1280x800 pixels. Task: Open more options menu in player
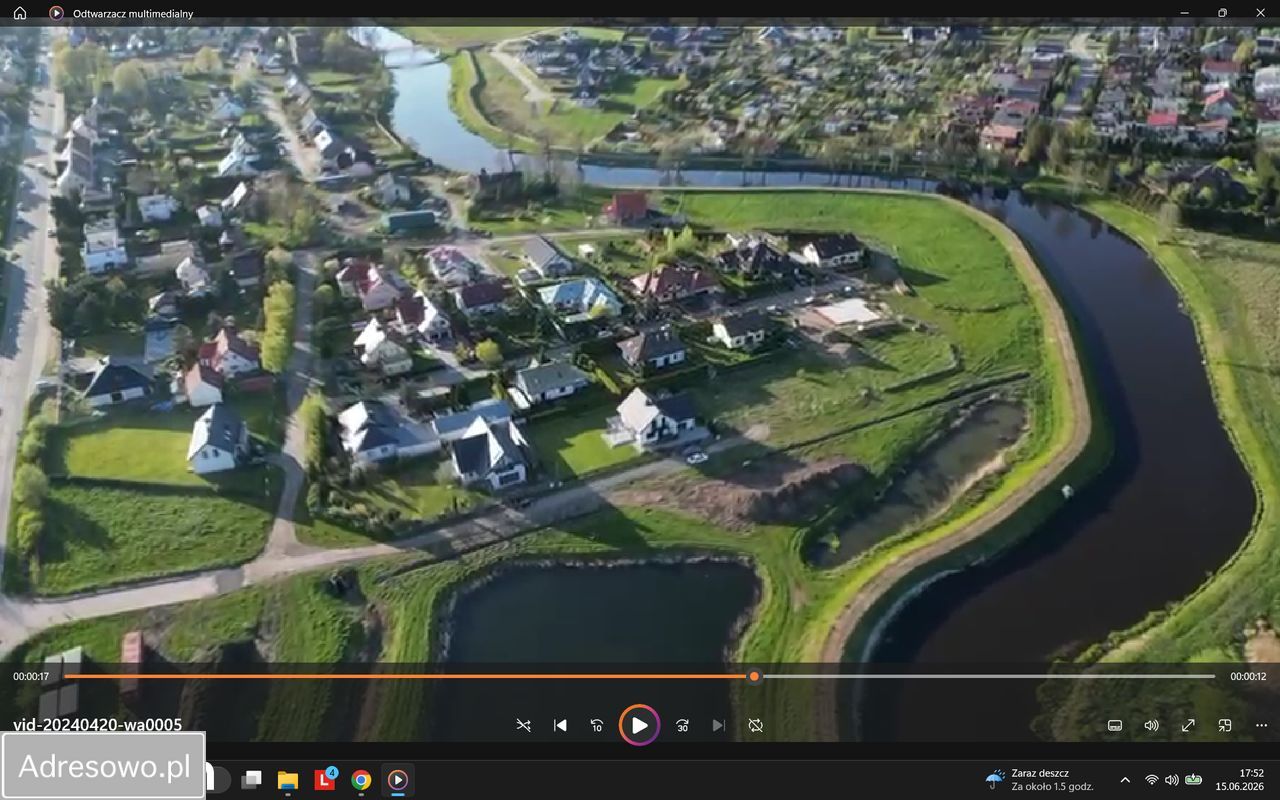coord(1260,725)
